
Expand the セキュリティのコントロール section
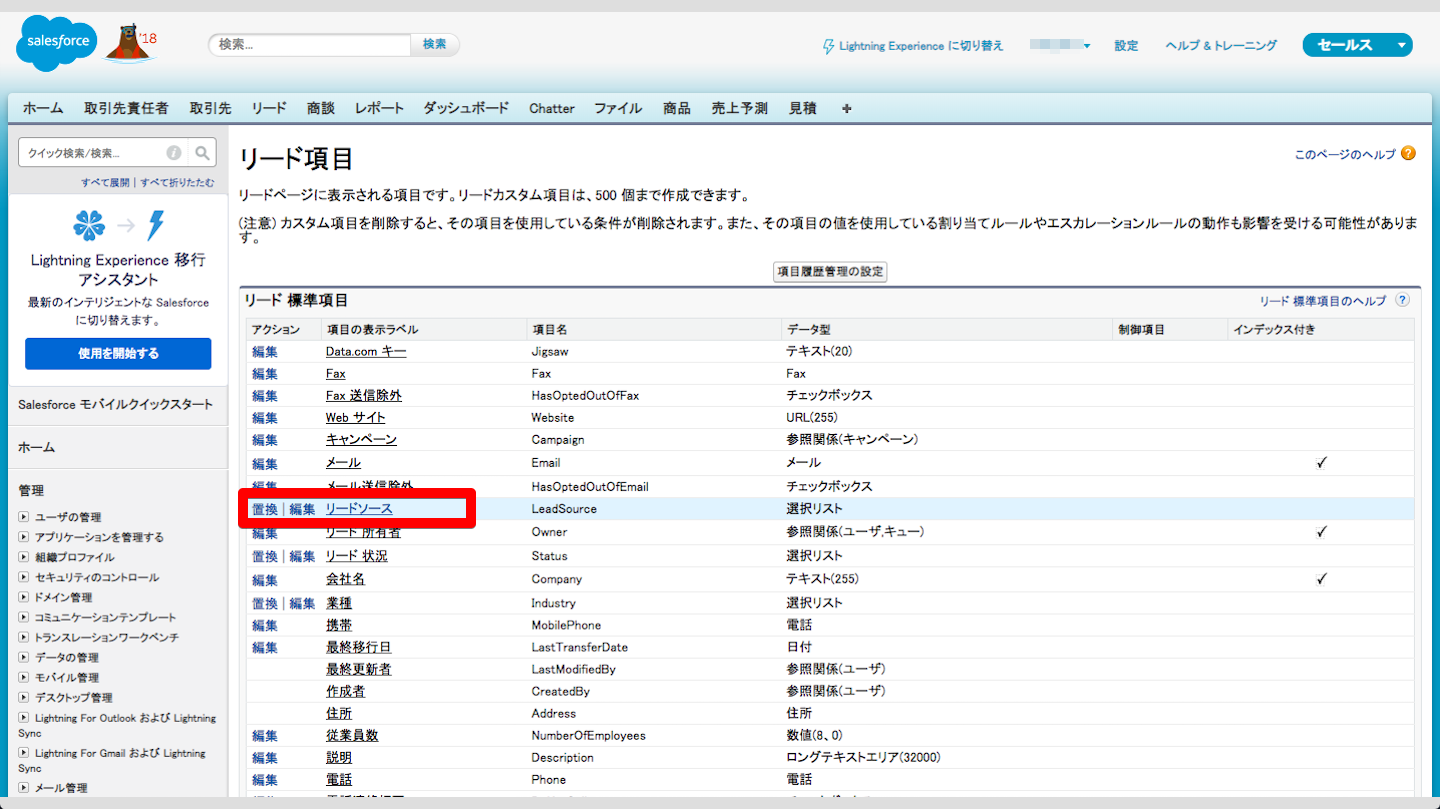(23, 577)
